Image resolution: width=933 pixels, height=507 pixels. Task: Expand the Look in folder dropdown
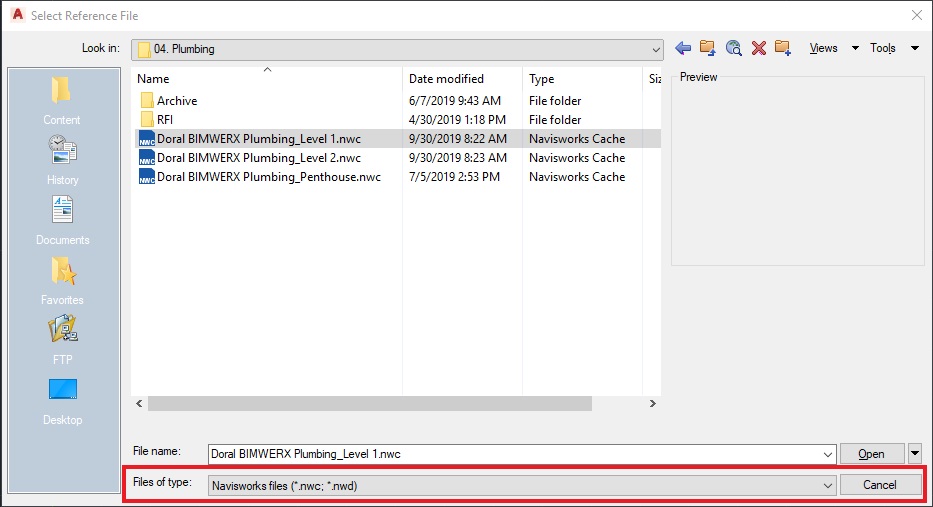656,49
